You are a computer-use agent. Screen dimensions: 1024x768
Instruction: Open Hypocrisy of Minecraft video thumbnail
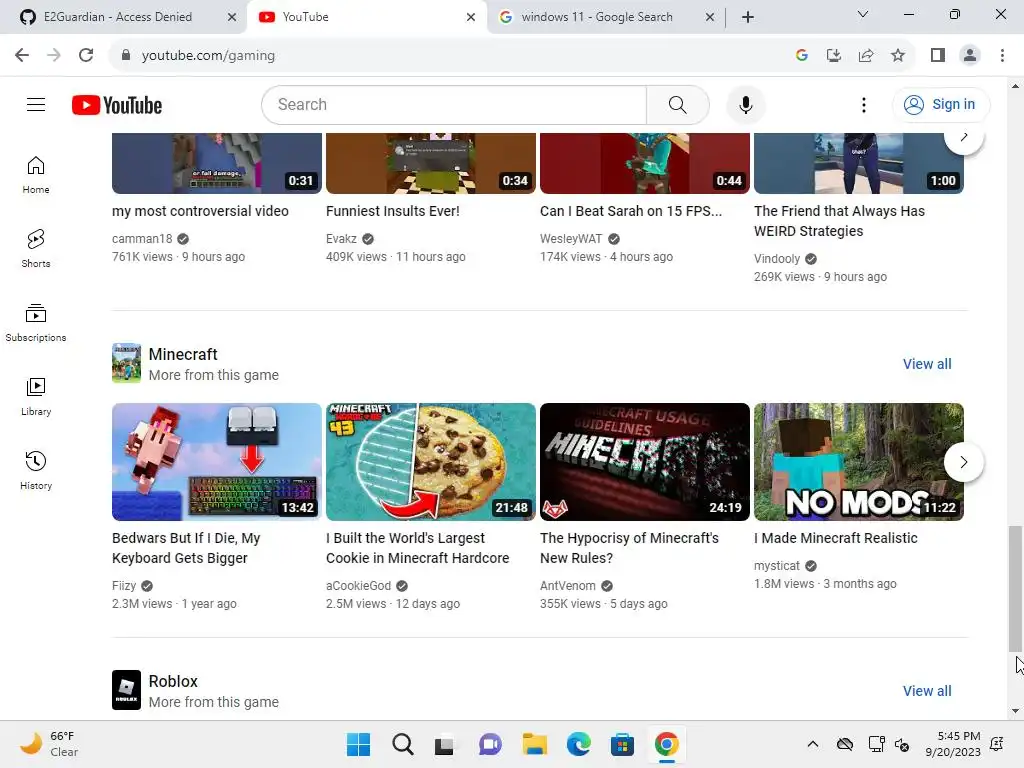(645, 462)
